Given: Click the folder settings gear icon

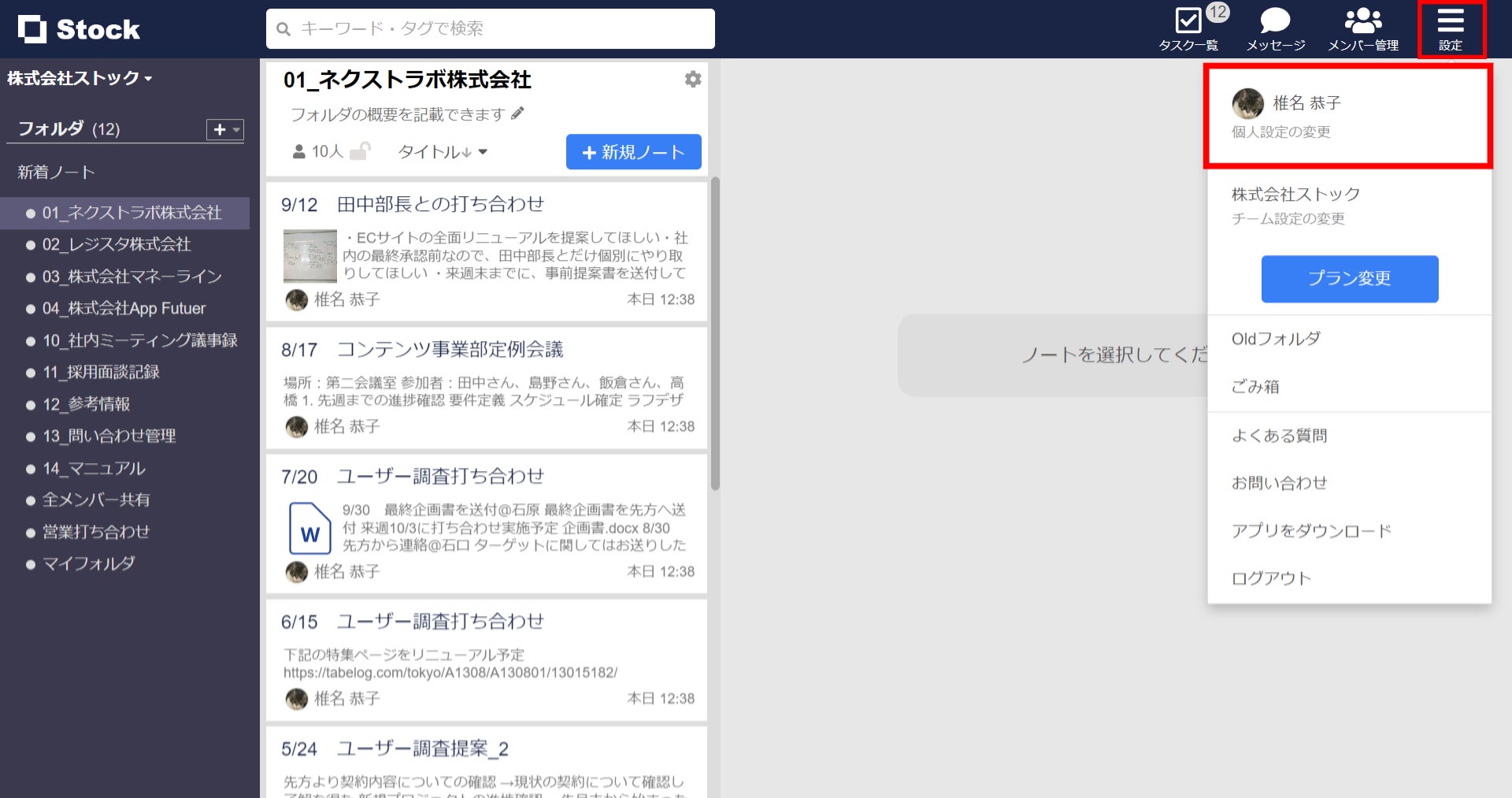Looking at the screenshot, I should (x=693, y=79).
